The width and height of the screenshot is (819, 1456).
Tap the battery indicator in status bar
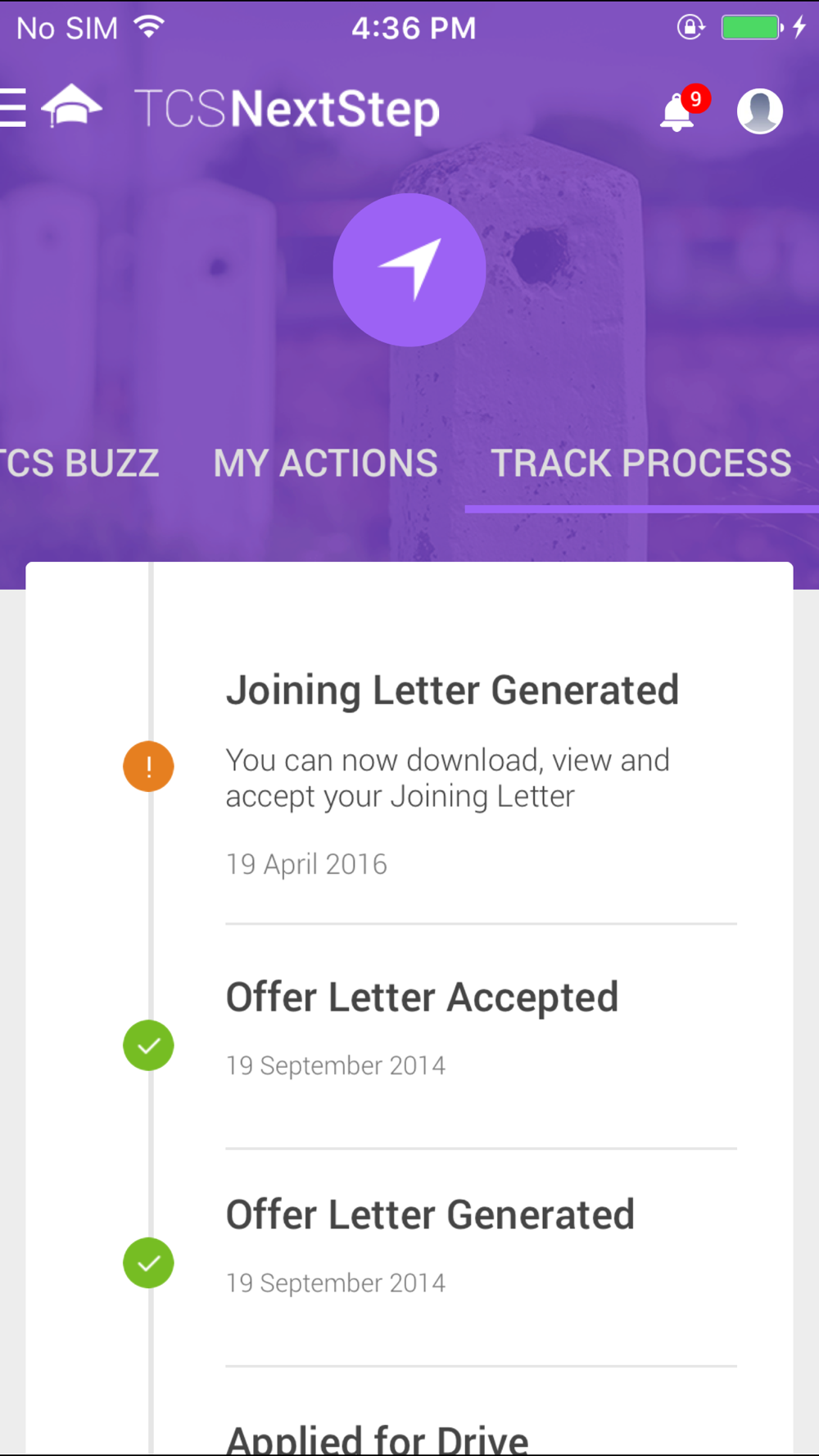coord(750,28)
